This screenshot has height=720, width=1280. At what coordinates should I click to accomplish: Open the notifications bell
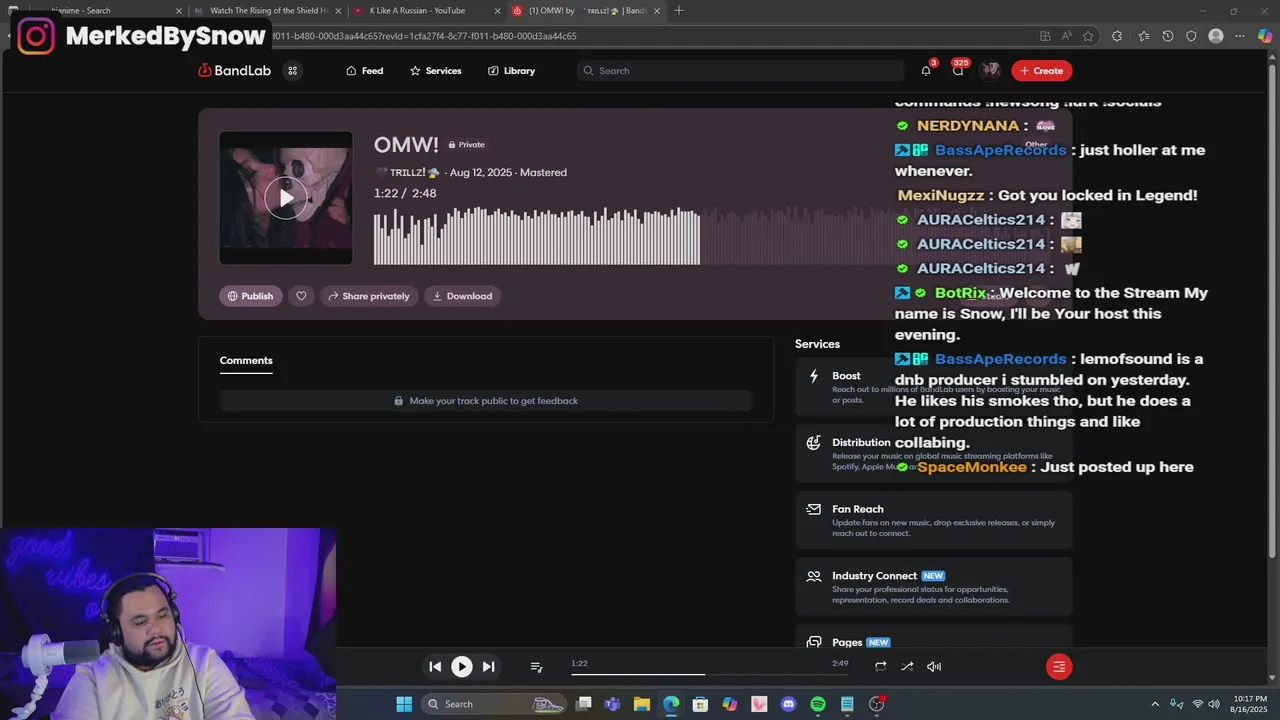(x=926, y=71)
